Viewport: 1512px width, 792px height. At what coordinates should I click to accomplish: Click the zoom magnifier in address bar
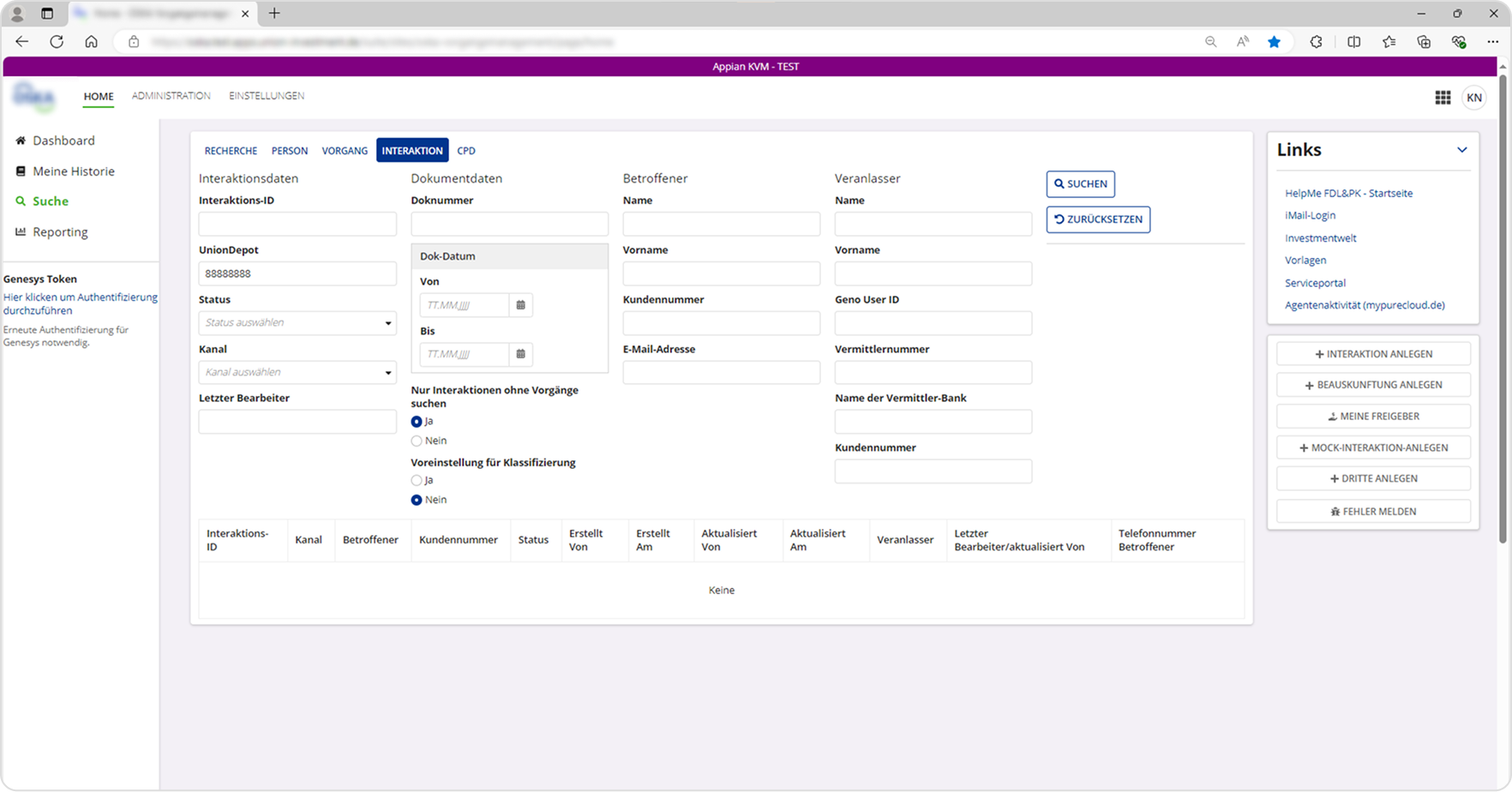(1210, 42)
